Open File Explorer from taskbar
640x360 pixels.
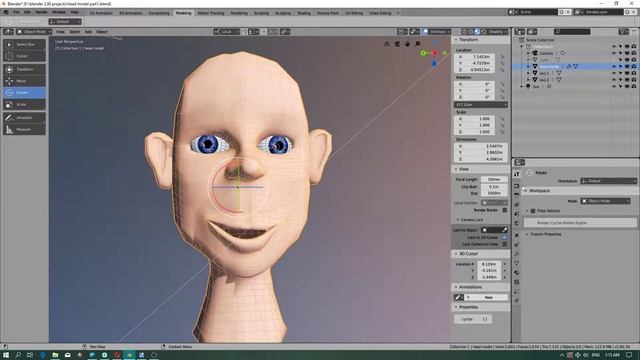pyautogui.click(x=55, y=355)
